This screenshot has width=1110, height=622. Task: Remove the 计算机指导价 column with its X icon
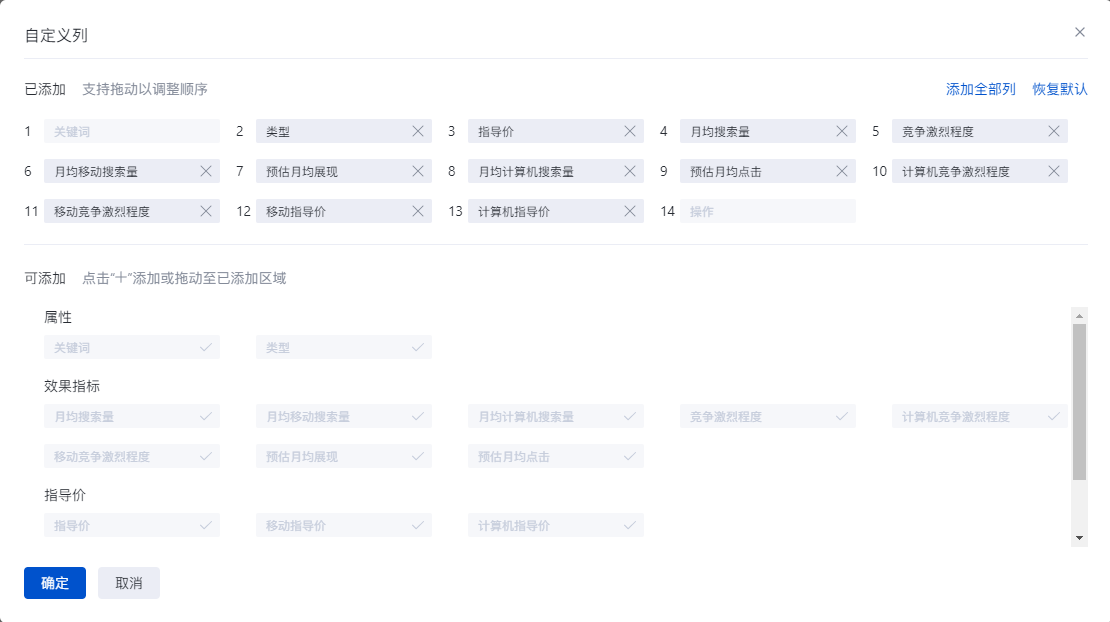click(x=630, y=211)
